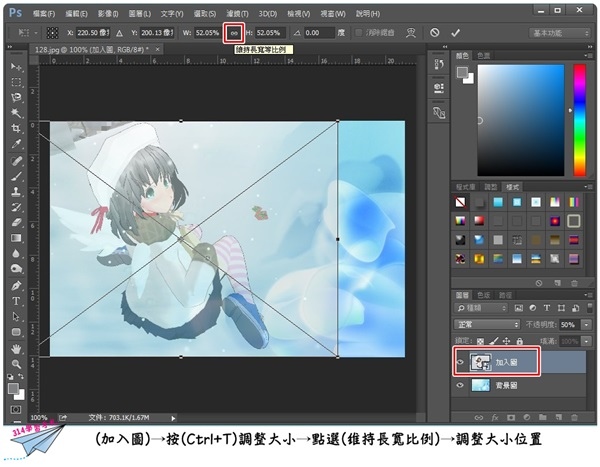This screenshot has width=600, height=467.
Task: Select the History Brush tool
Action: click(x=16, y=207)
